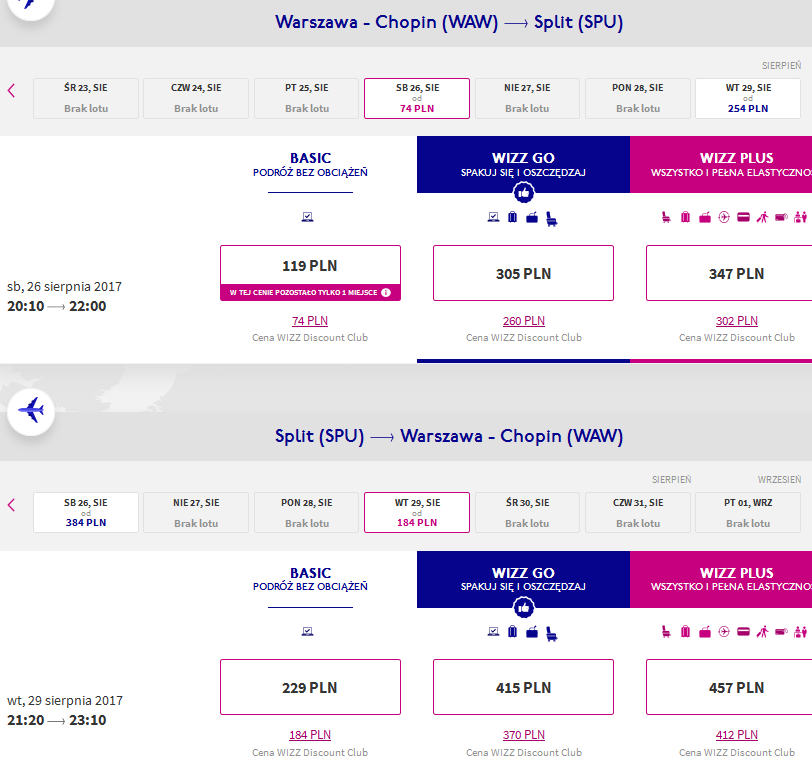Image resolution: width=812 pixels, height=766 pixels.
Task: Click the pink card icon under outbound WIZZ PLUS
Action: pyautogui.click(x=743, y=217)
